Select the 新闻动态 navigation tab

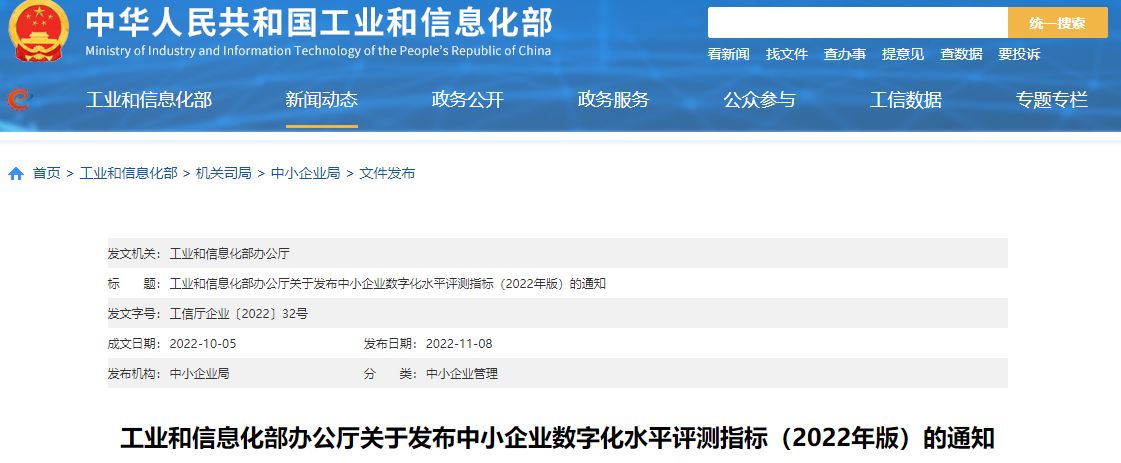pos(322,100)
